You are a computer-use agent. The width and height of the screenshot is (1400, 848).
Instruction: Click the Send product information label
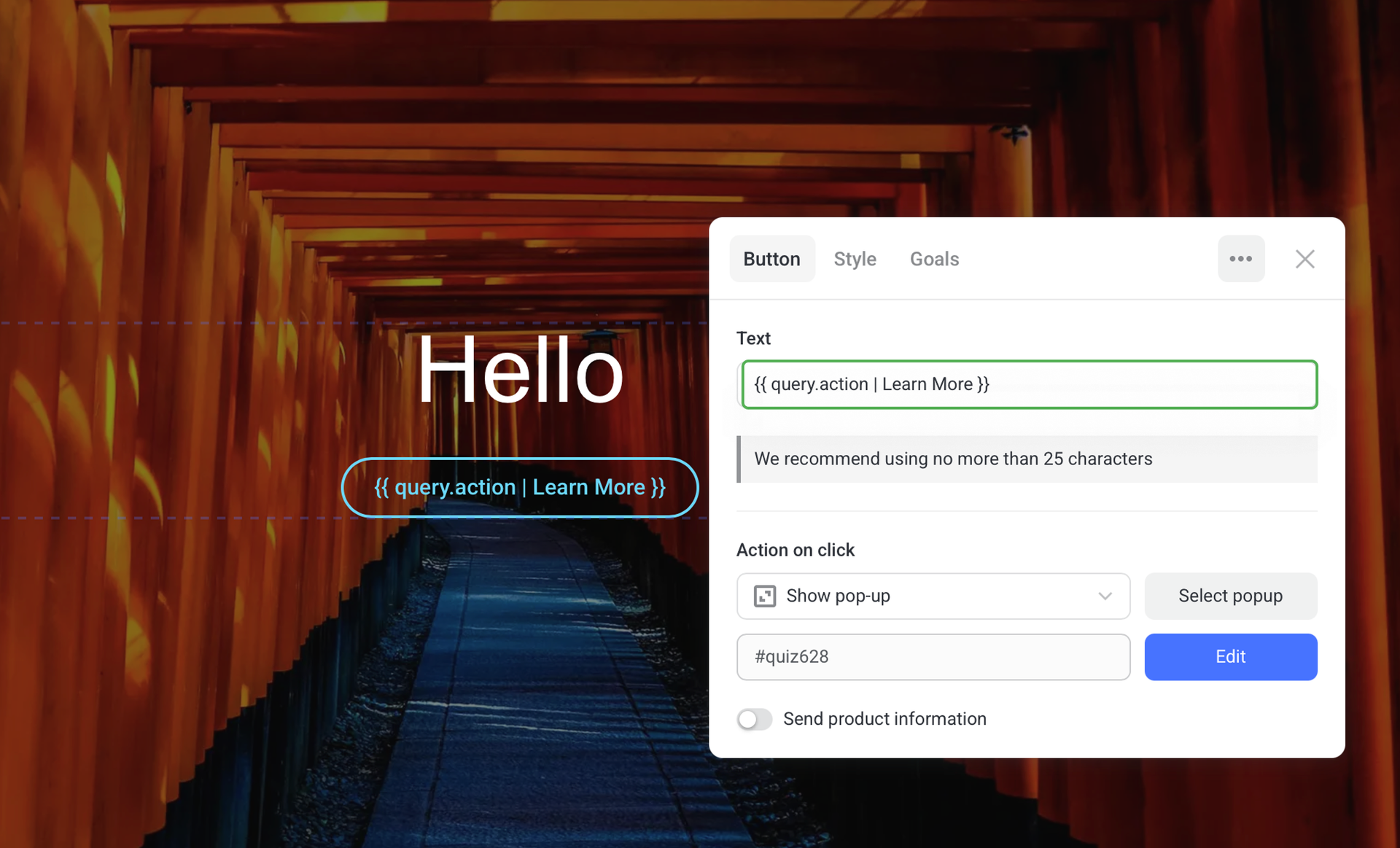[x=884, y=719]
